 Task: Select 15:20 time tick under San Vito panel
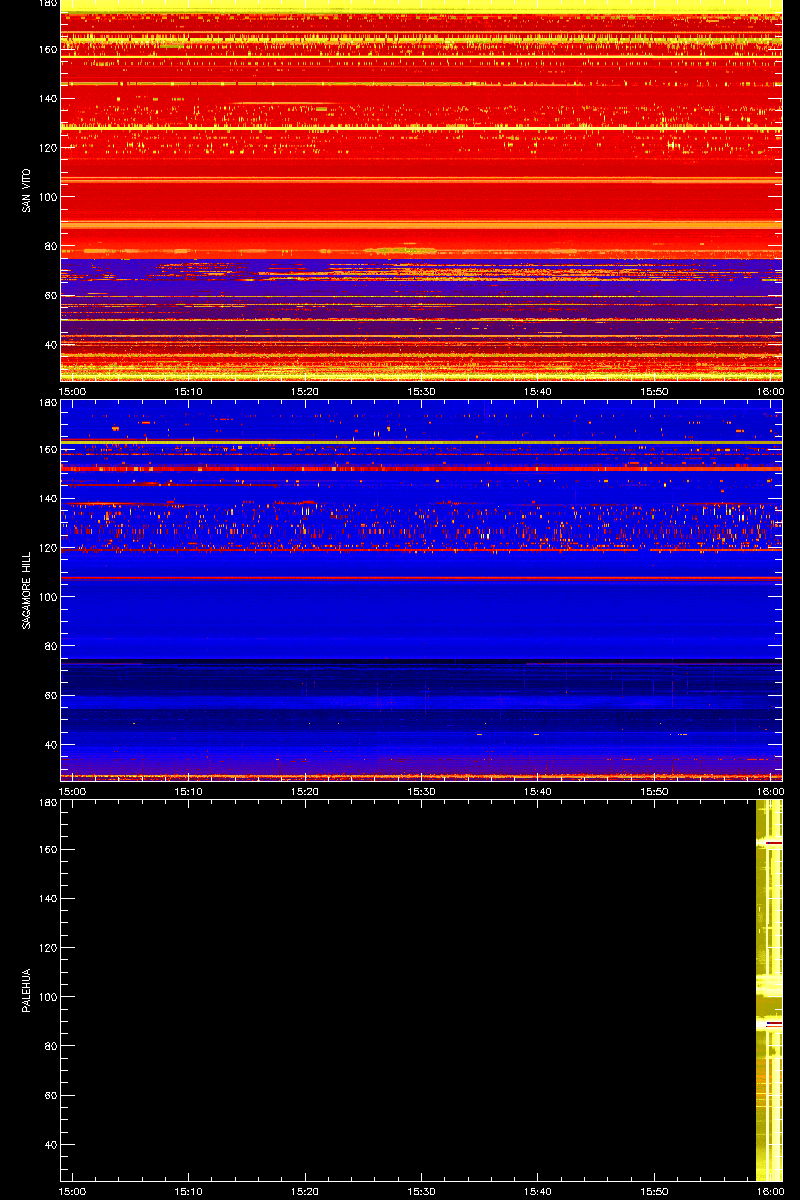306,392
